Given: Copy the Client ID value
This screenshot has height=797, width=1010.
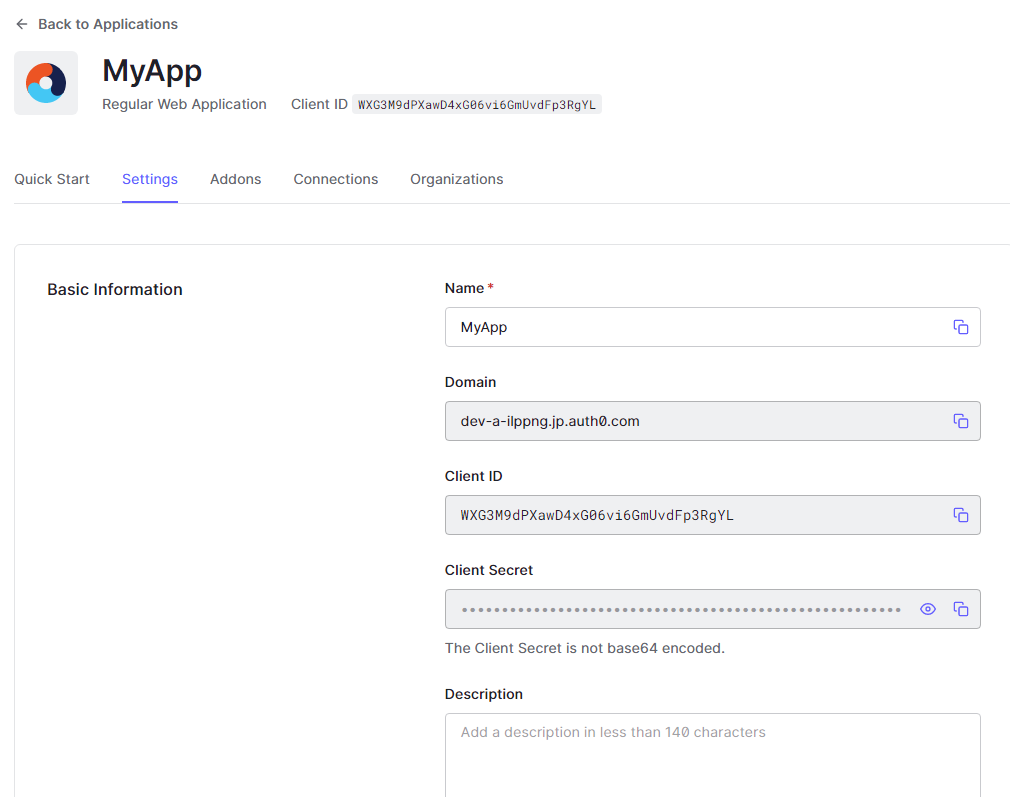Looking at the screenshot, I should pos(960,515).
